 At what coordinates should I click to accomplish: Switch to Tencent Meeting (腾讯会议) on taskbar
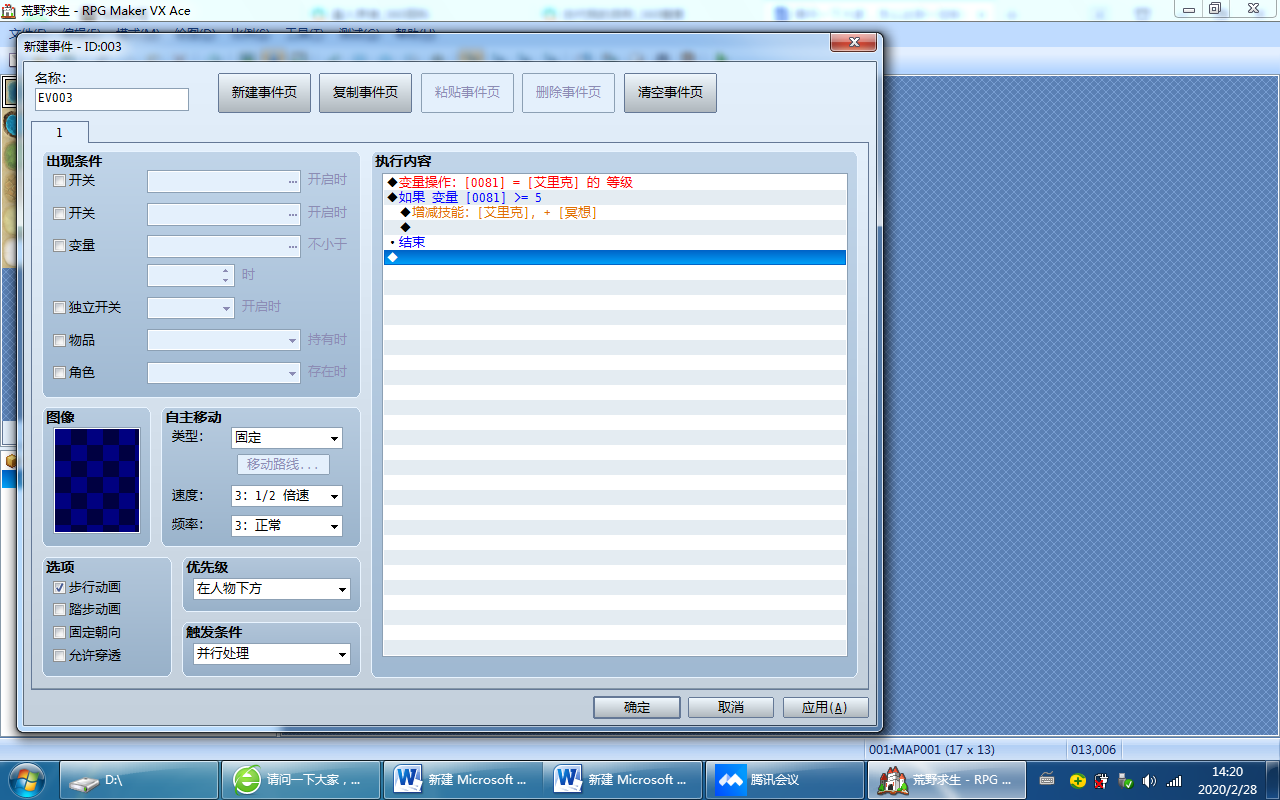click(787, 780)
